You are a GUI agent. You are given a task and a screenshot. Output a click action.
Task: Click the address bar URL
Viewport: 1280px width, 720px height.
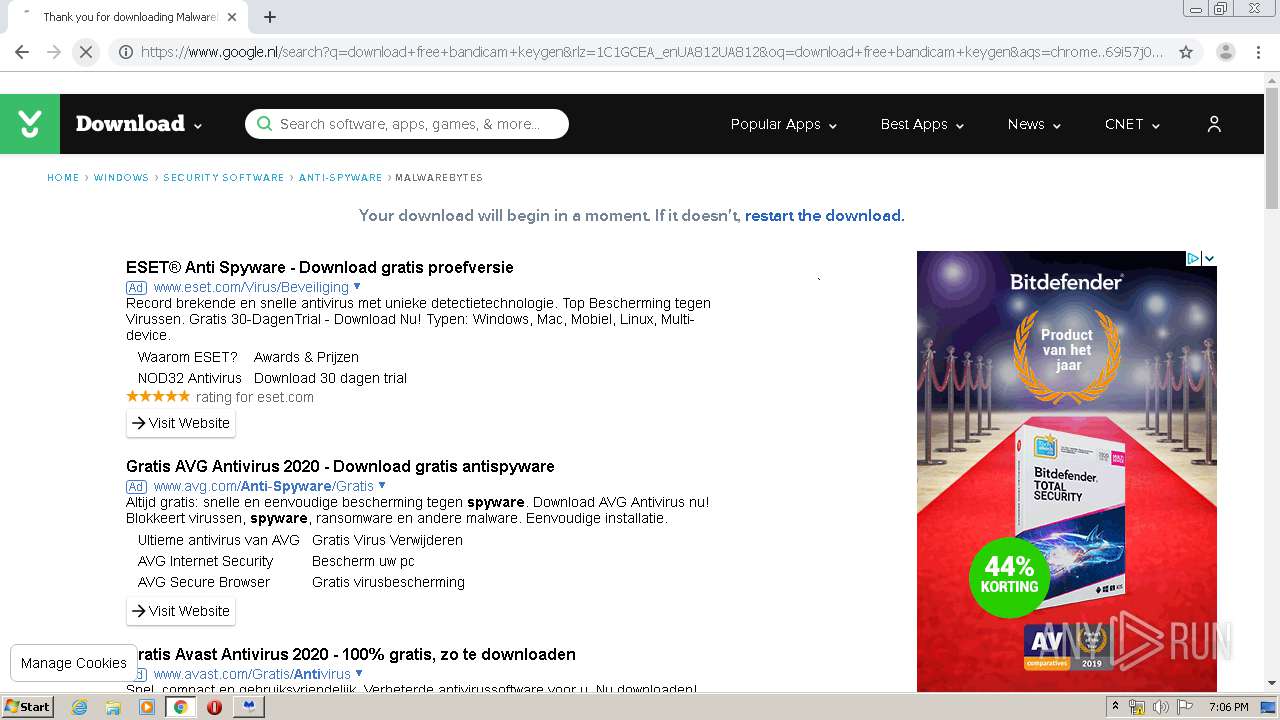click(x=652, y=52)
